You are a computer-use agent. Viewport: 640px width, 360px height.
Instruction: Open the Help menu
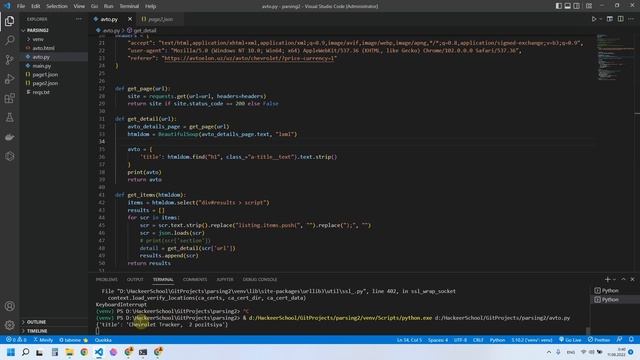point(151,6)
